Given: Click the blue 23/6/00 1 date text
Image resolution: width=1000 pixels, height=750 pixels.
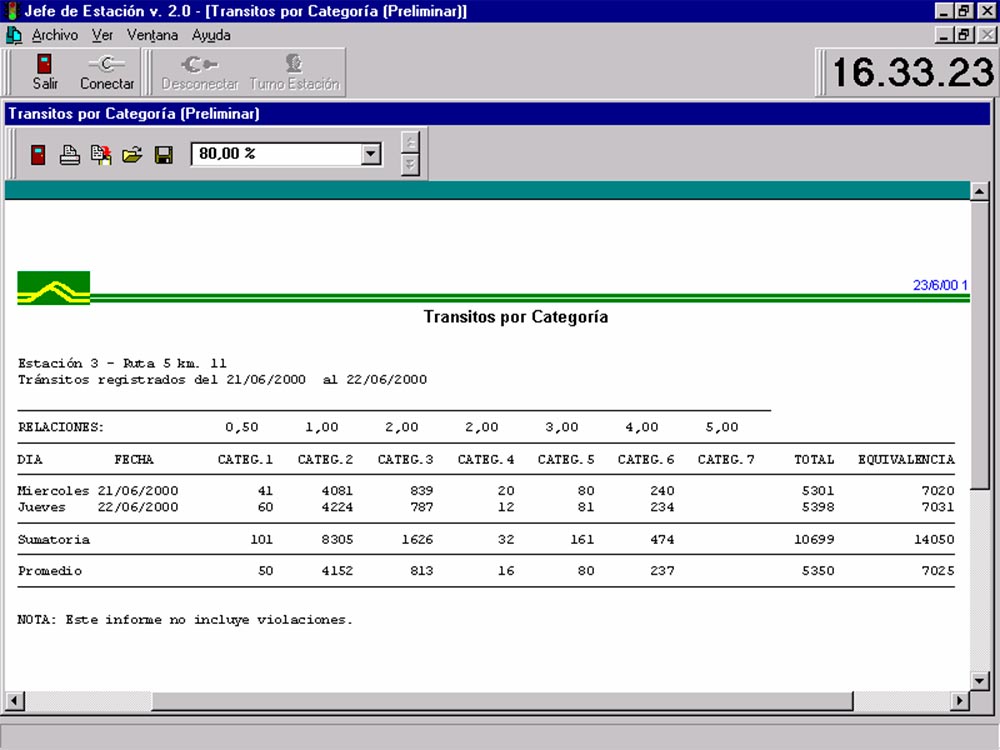Looking at the screenshot, I should [940, 285].
